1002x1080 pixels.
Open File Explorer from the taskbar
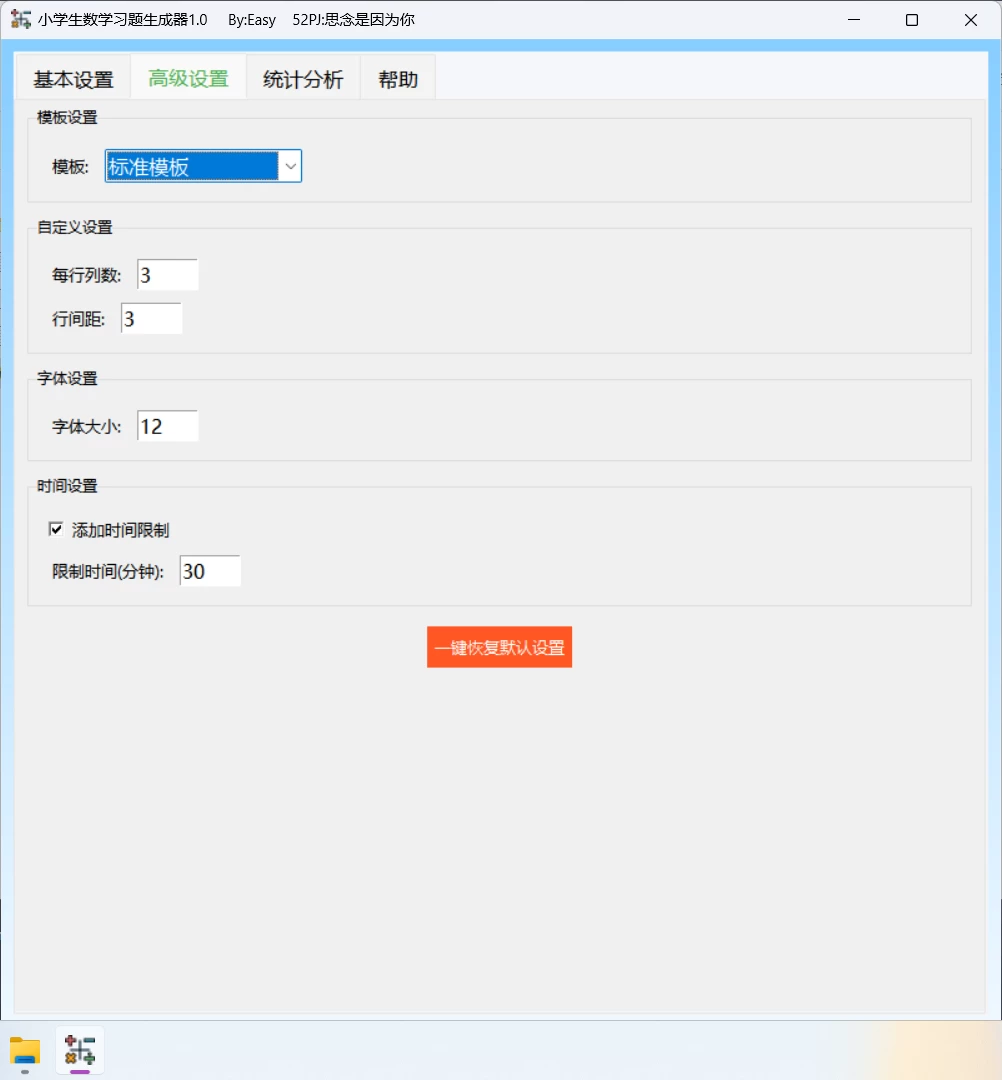[x=25, y=1051]
